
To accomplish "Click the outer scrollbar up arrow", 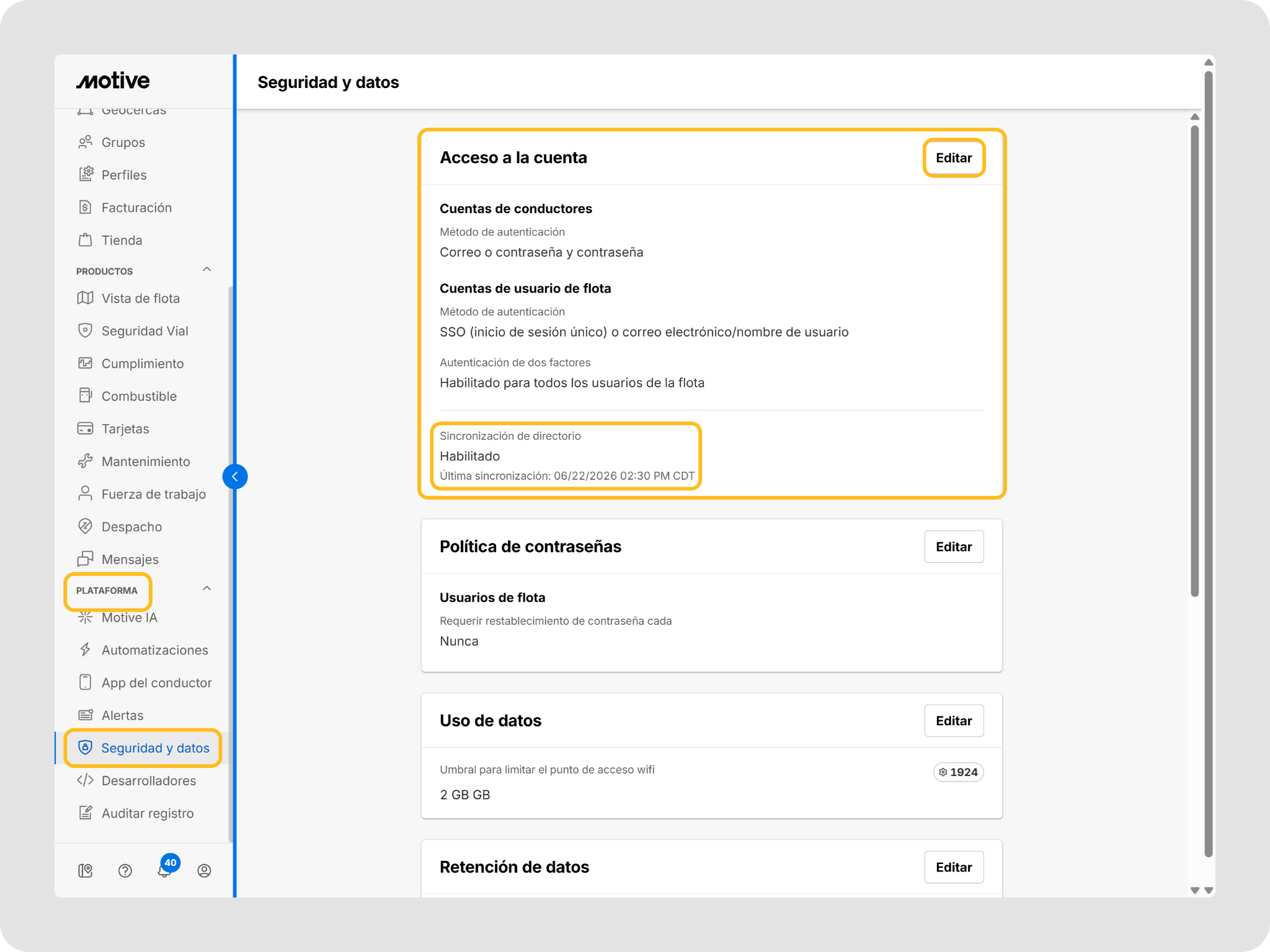I will pos(1209,62).
